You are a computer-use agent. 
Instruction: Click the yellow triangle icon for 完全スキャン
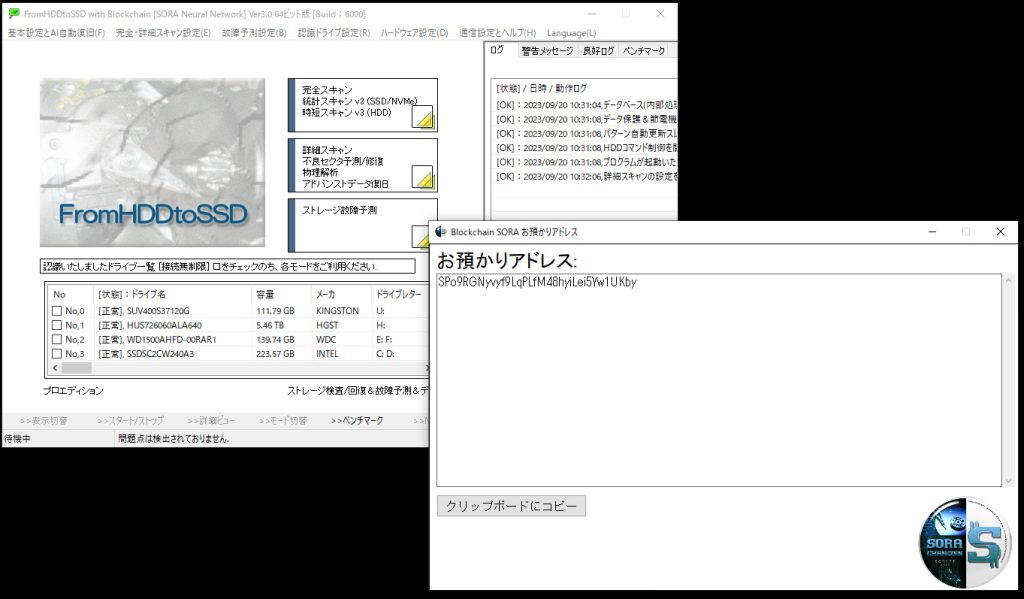click(423, 118)
